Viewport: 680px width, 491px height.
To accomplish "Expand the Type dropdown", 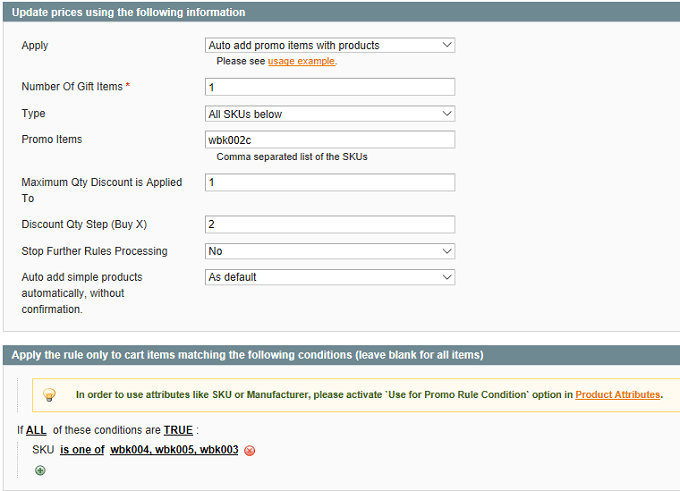I will coord(330,114).
